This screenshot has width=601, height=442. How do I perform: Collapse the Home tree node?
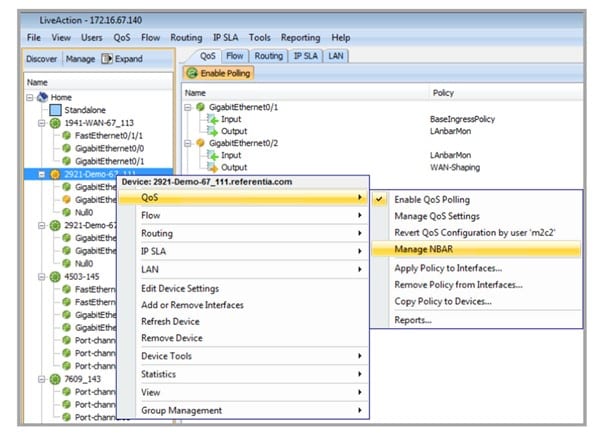coord(30,97)
